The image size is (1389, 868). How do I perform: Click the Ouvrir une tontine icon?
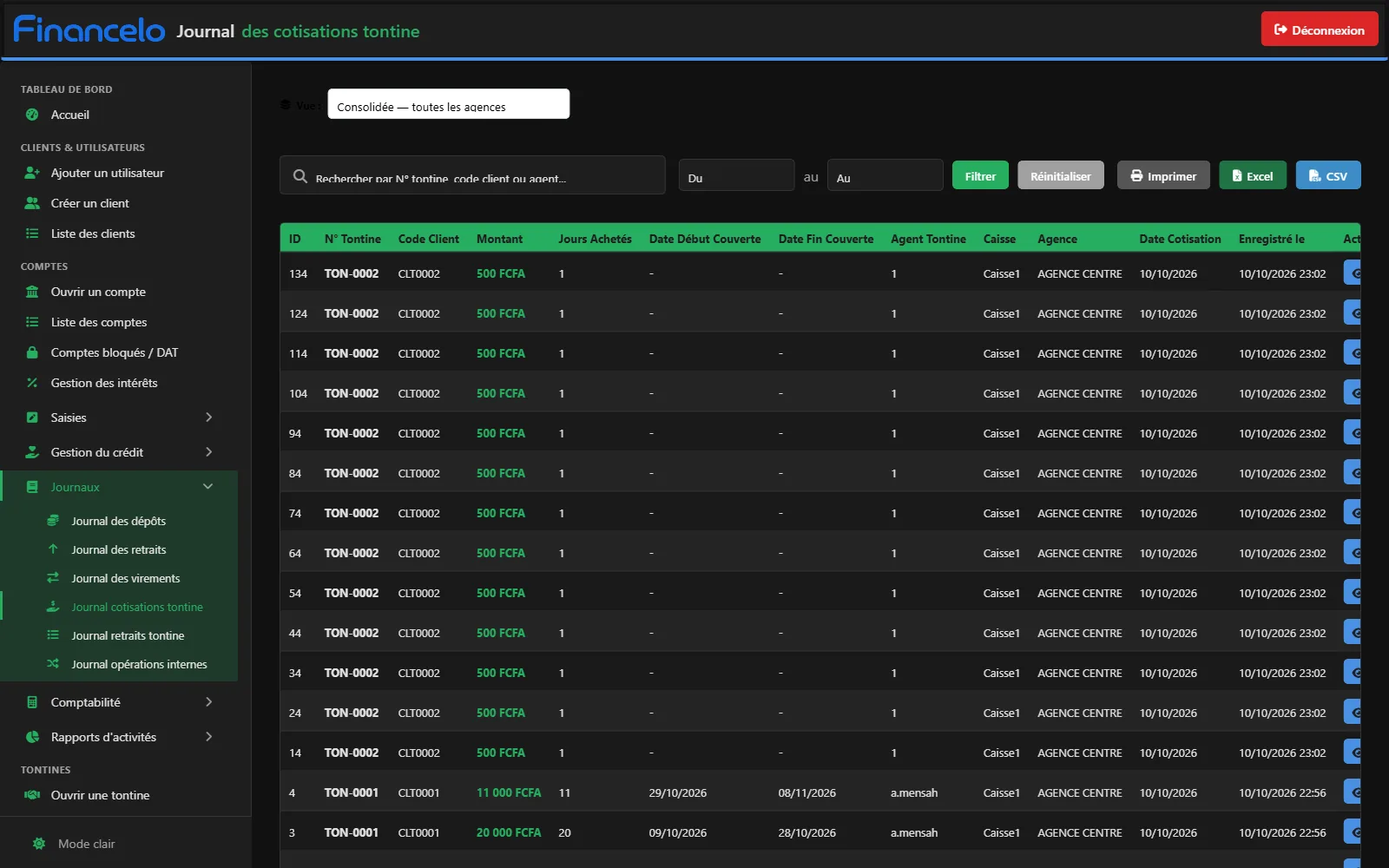tap(32, 795)
